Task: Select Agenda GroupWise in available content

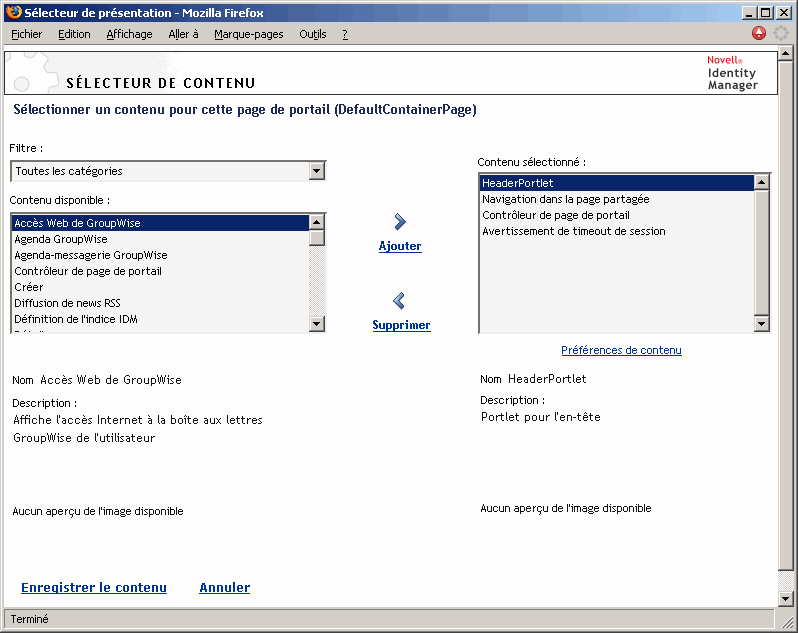Action: [x=160, y=239]
